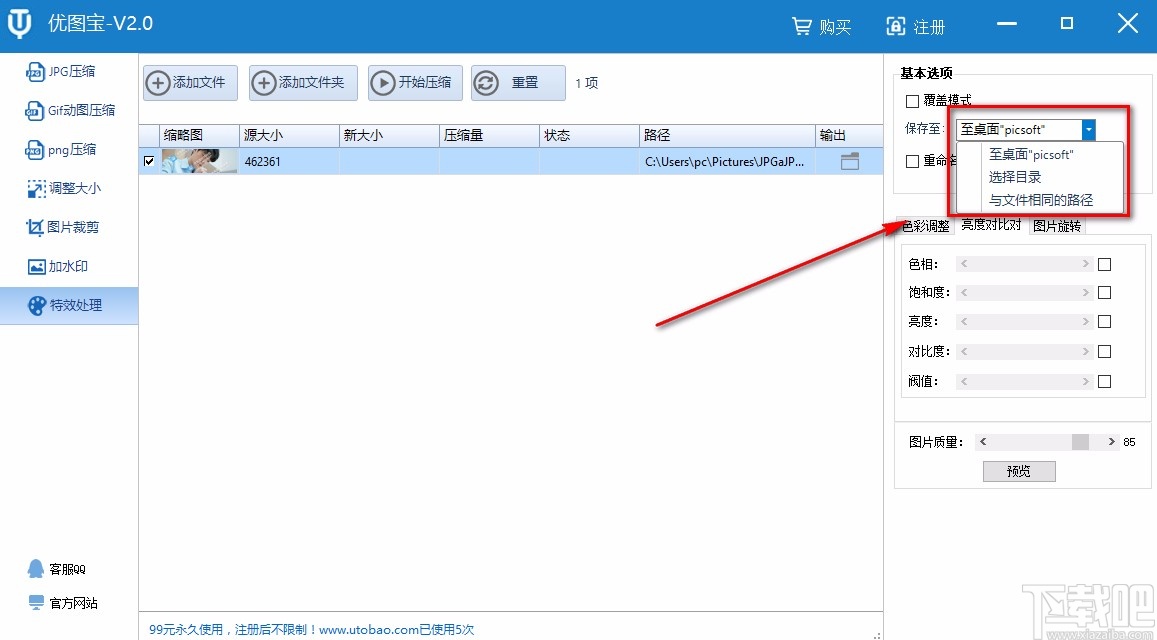Enable 阈值 checkbox

pos(1105,382)
